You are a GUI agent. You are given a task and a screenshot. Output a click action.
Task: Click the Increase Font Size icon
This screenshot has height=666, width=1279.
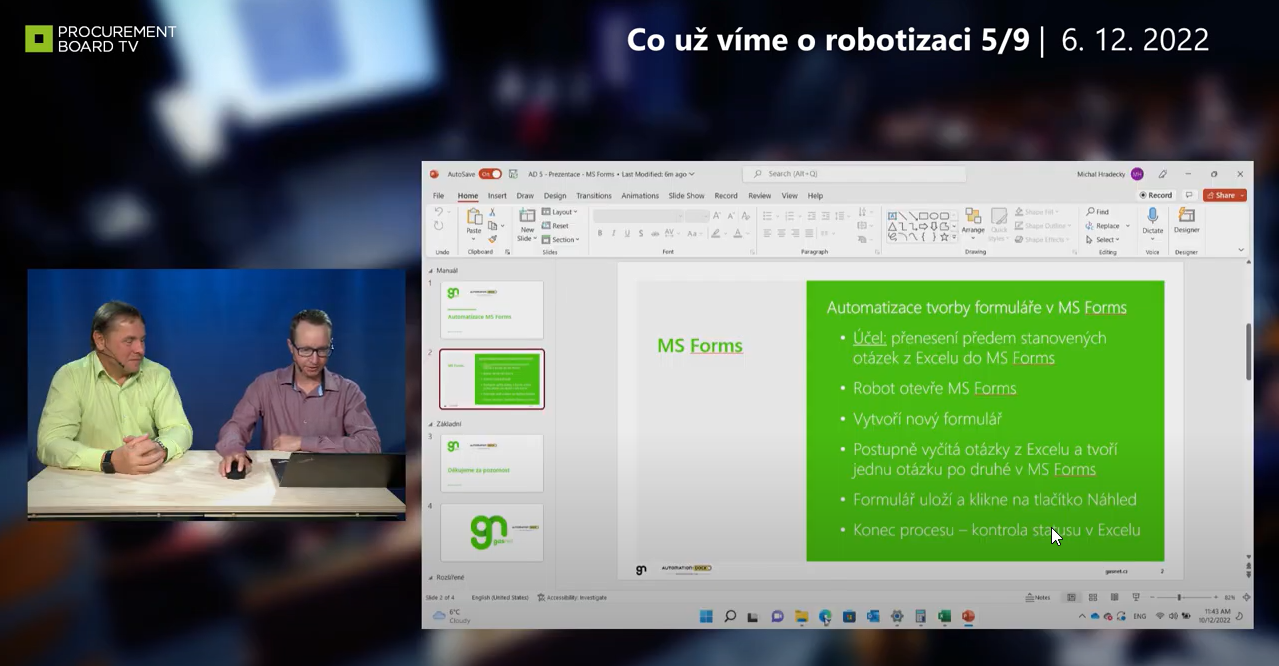click(x=717, y=216)
